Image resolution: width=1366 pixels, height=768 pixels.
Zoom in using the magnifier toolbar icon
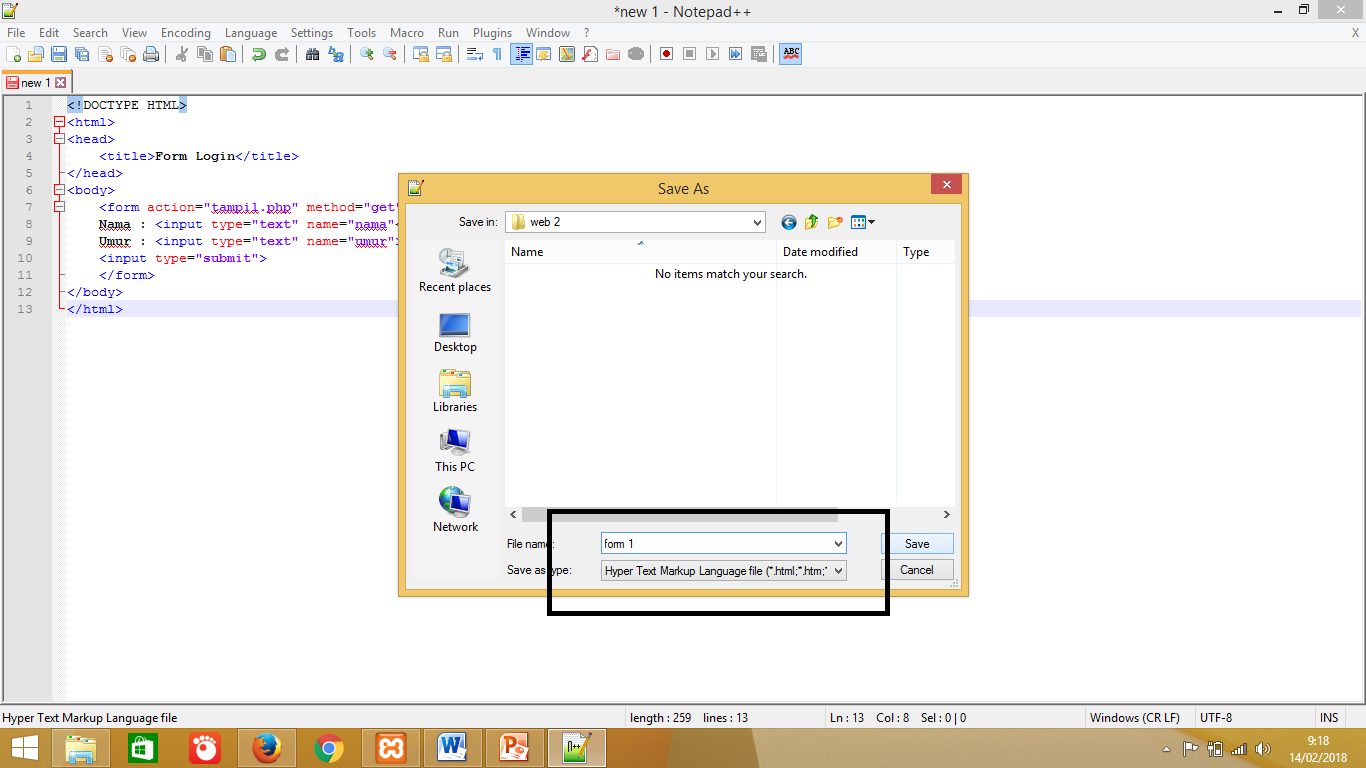(x=364, y=54)
